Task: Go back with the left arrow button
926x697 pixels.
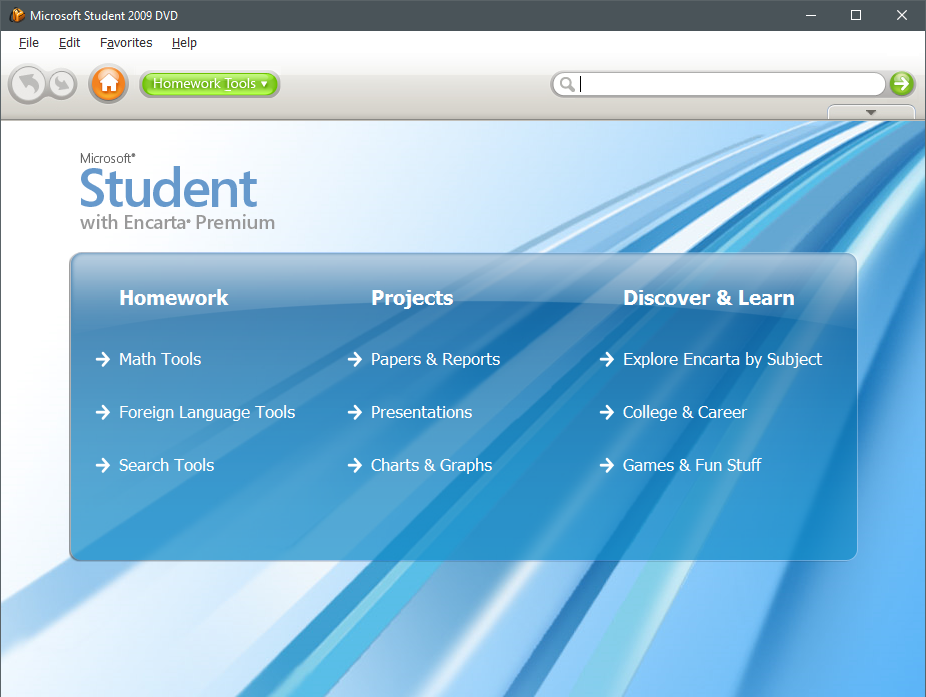Action: (x=28, y=84)
